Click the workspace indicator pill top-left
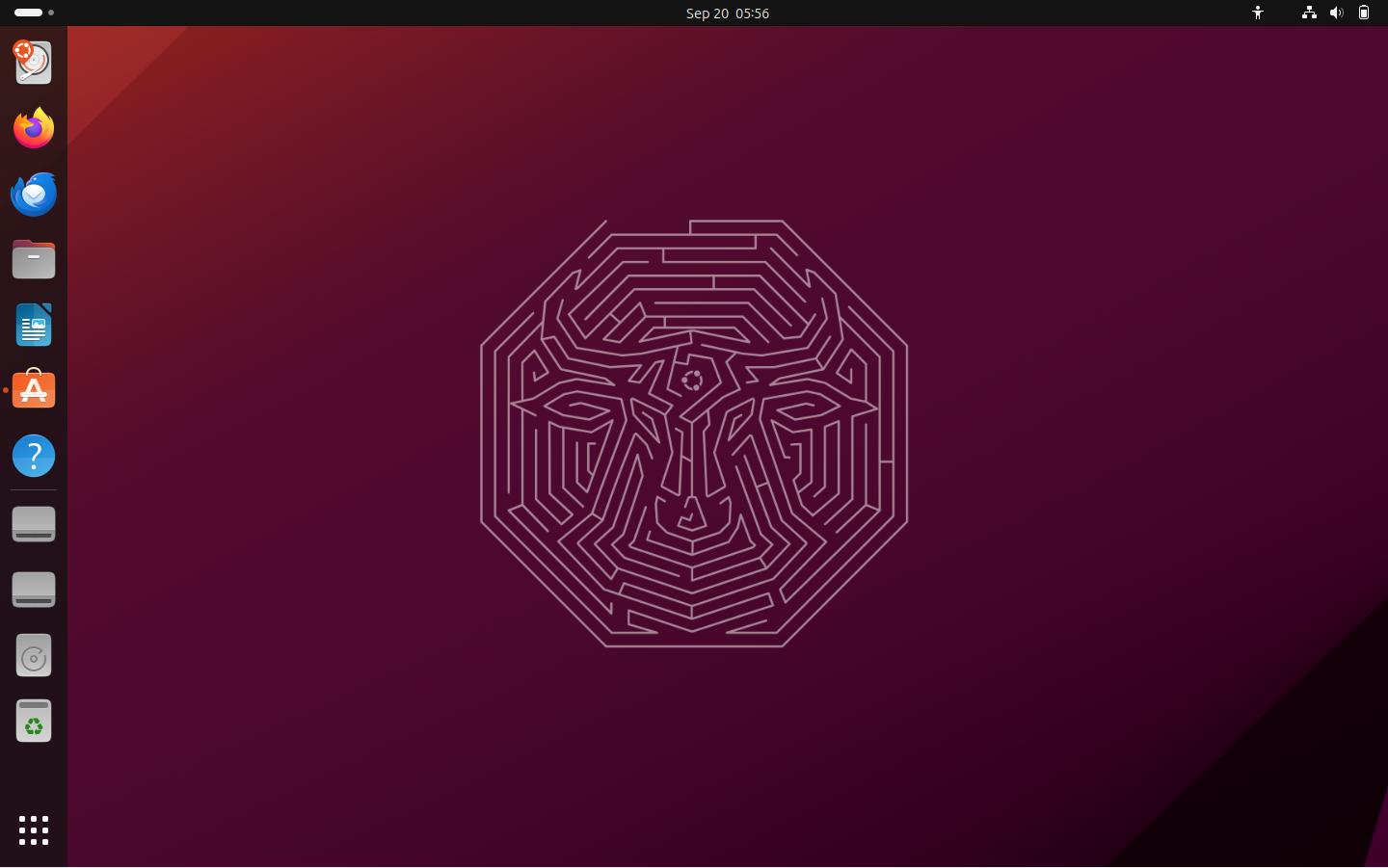The width and height of the screenshot is (1388, 868). (28, 13)
